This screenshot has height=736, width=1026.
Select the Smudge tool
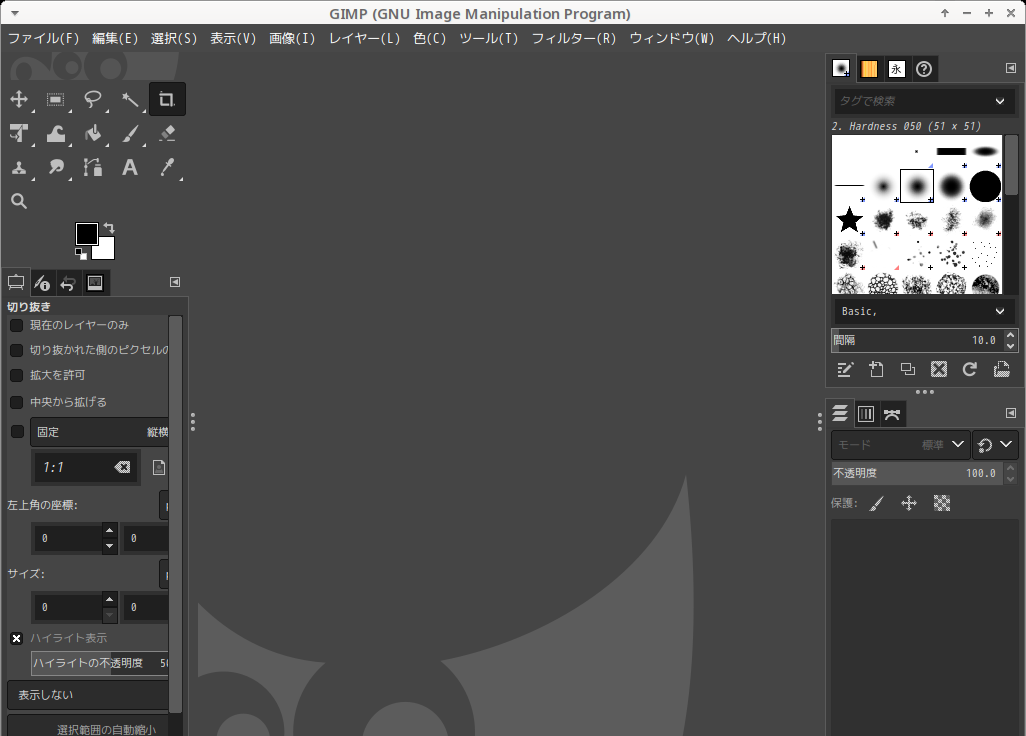pyautogui.click(x=56, y=167)
